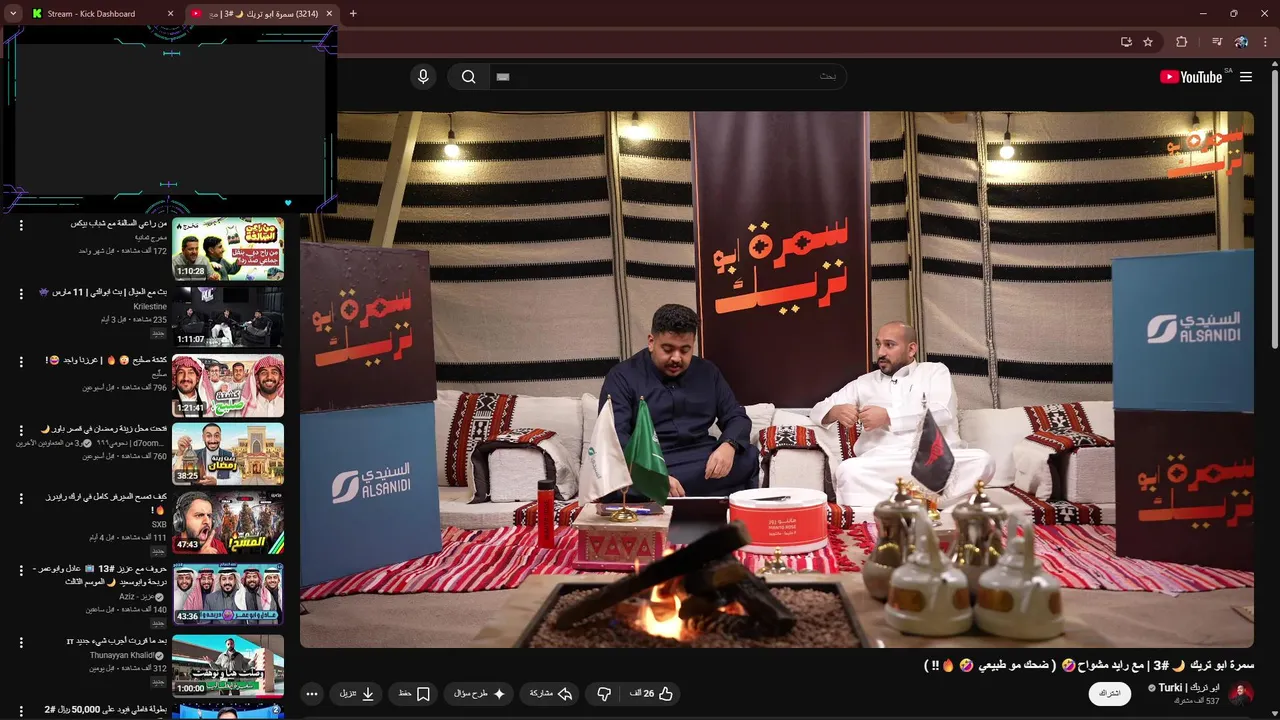Open the طرح سؤال ask button
Screen dimensions: 1280x720
[x=481, y=693]
